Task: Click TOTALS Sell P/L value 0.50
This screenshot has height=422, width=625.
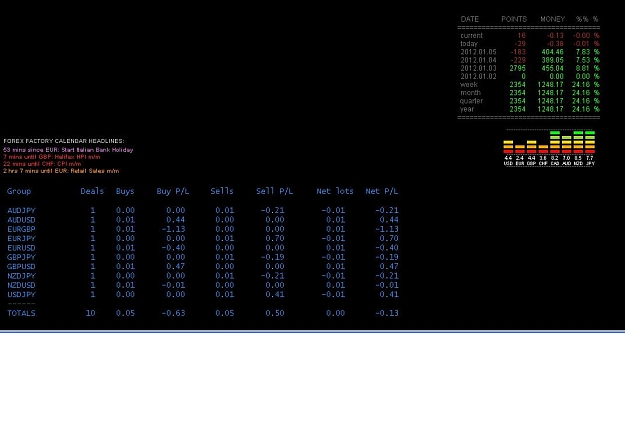Action: [275, 313]
